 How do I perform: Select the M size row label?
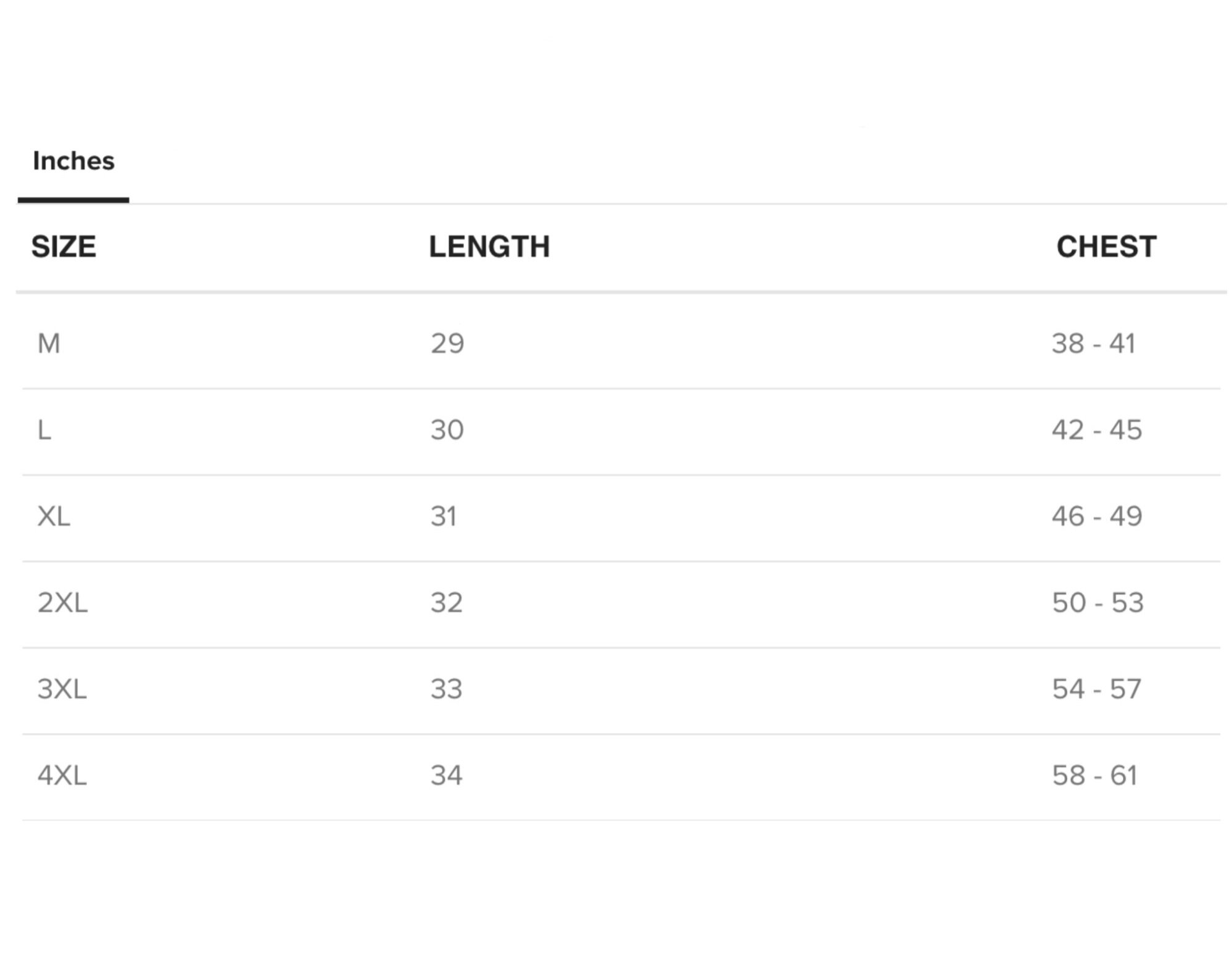pos(49,344)
